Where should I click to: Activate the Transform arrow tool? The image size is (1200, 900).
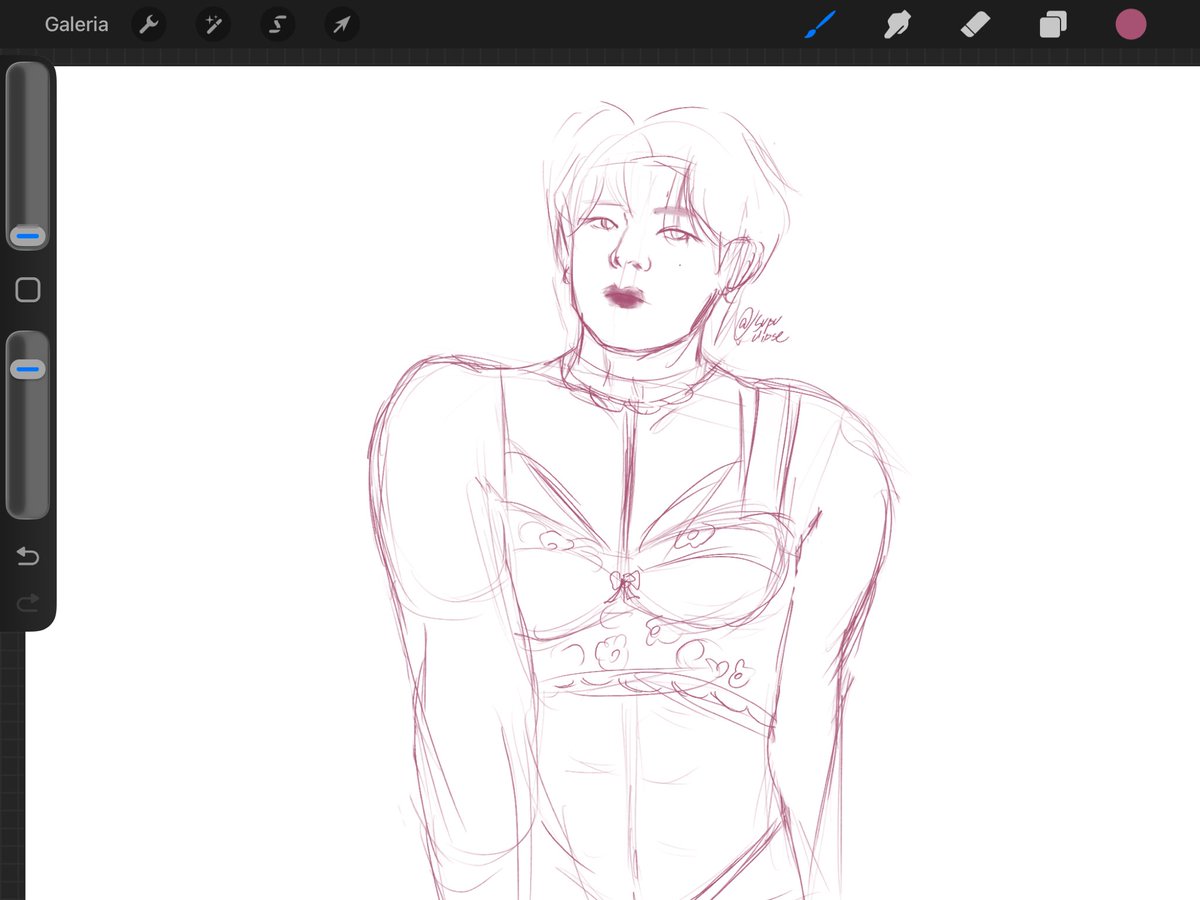[x=341, y=25]
